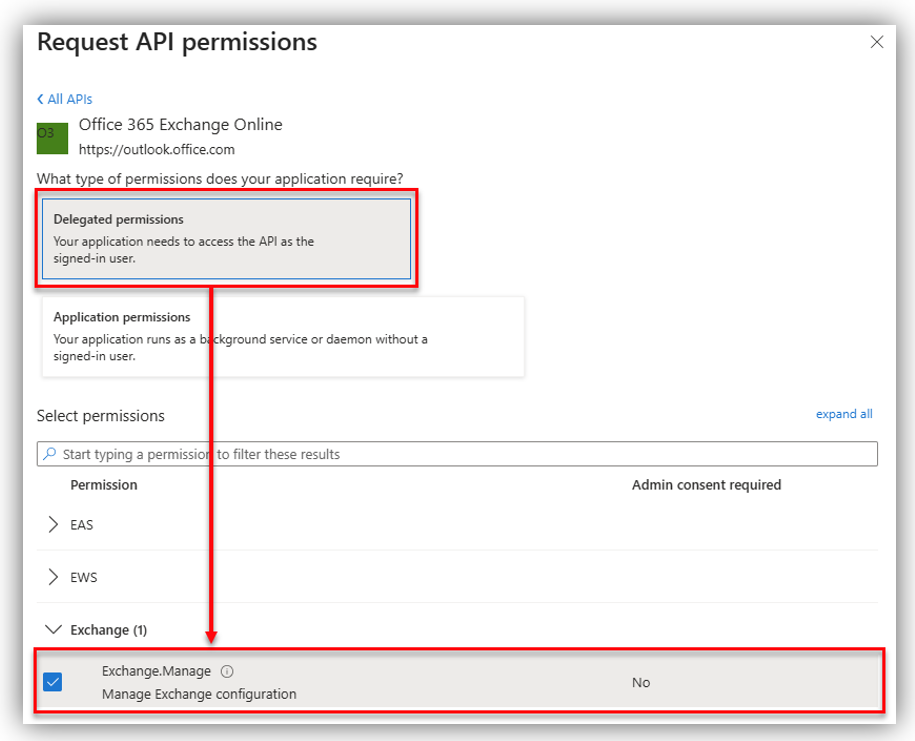Click the expand all link
The image size is (915, 741).
[x=844, y=414]
